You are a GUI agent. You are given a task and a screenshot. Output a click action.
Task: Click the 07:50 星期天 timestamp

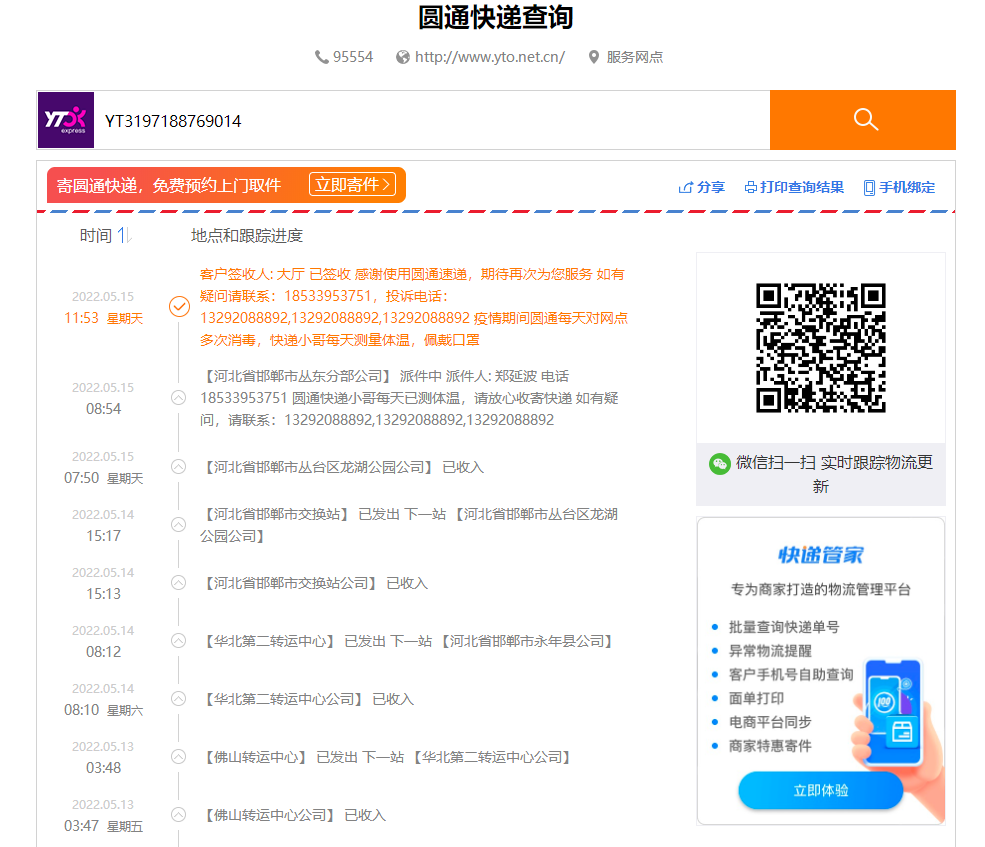(x=104, y=478)
